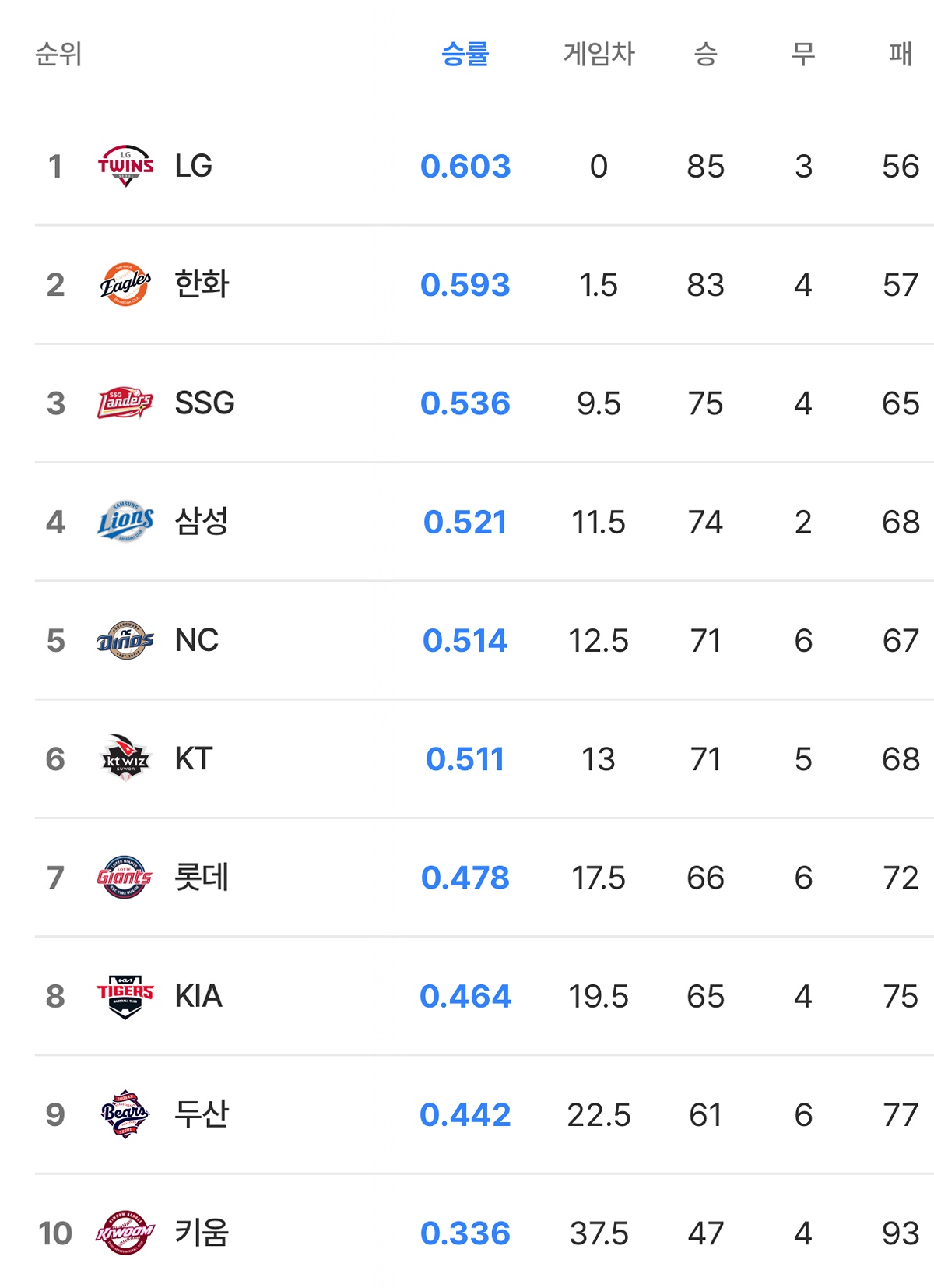This screenshot has width=934, height=1288.
Task: Select the Lotte Giants logo
Action: pos(125,878)
